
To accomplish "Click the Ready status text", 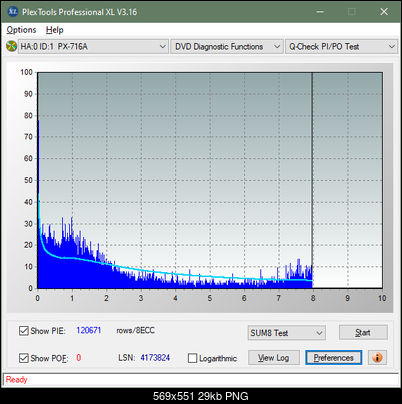I will click(x=16, y=380).
